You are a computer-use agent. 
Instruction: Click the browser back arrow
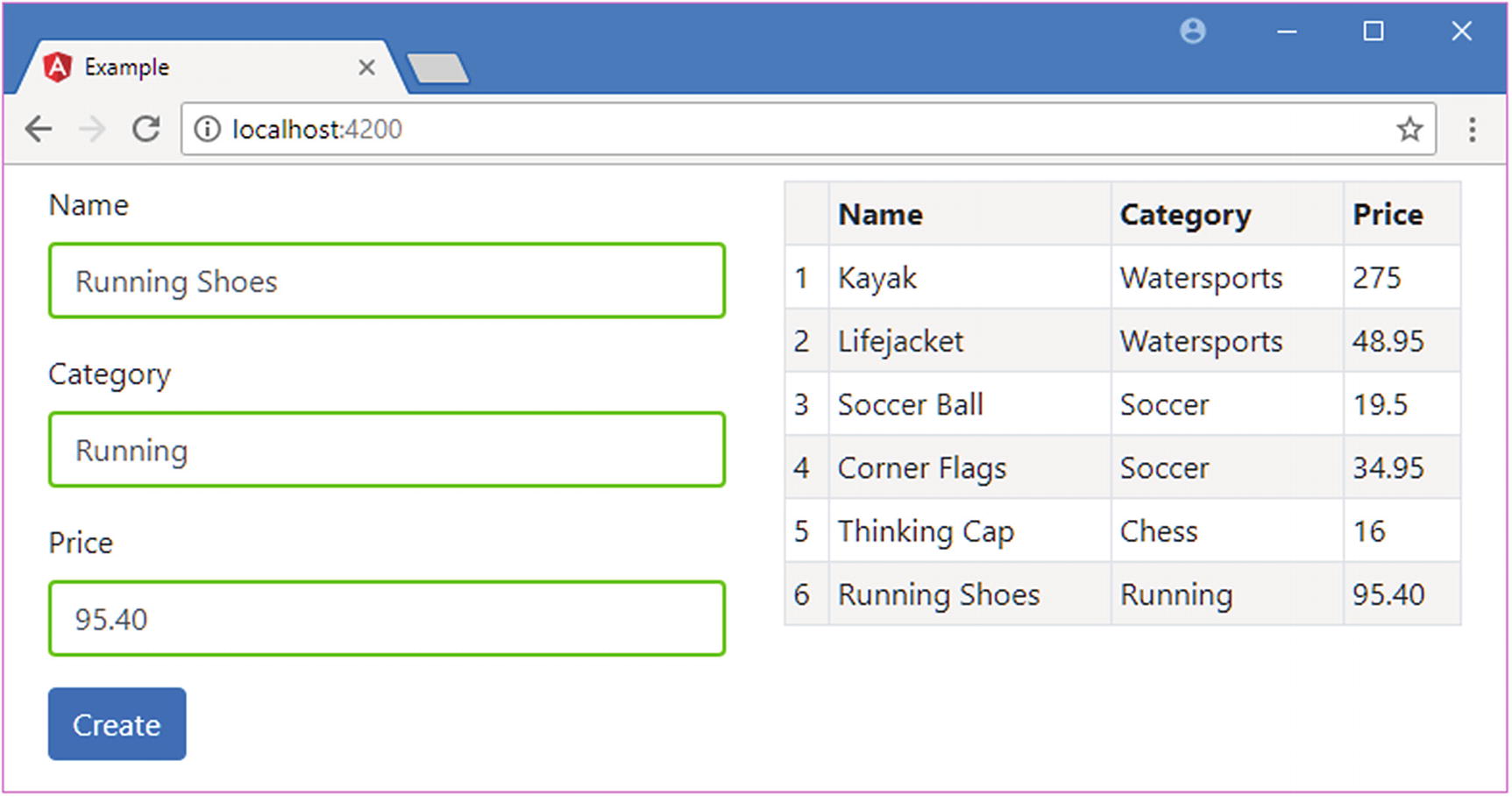(39, 130)
